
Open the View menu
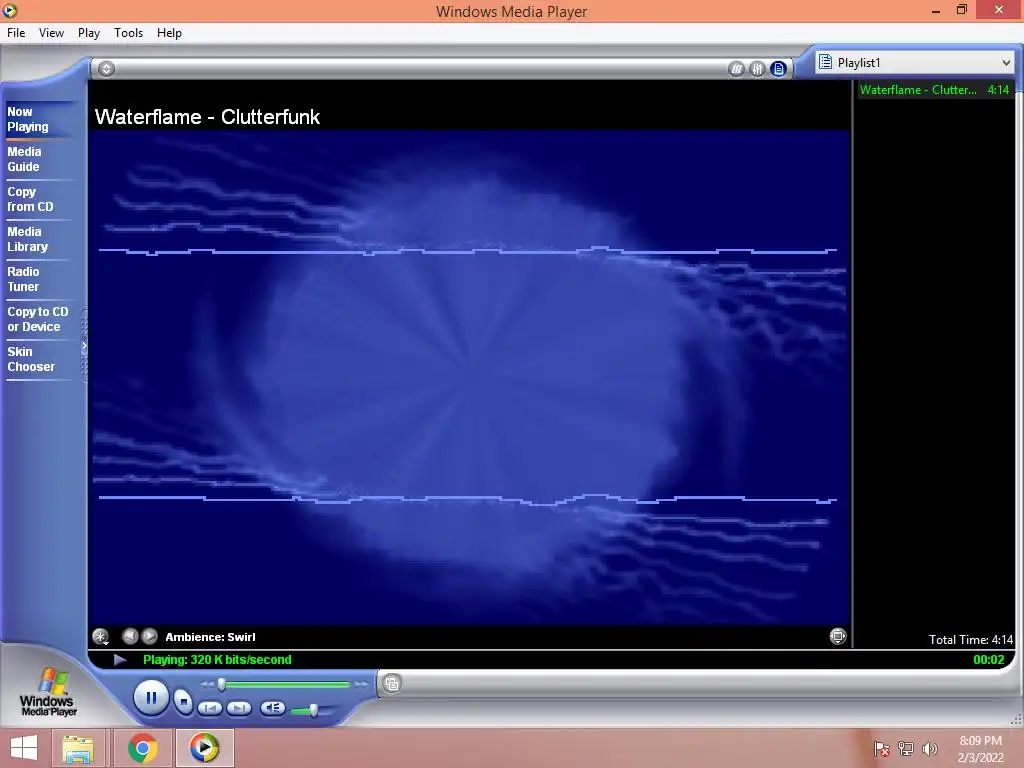(x=51, y=33)
